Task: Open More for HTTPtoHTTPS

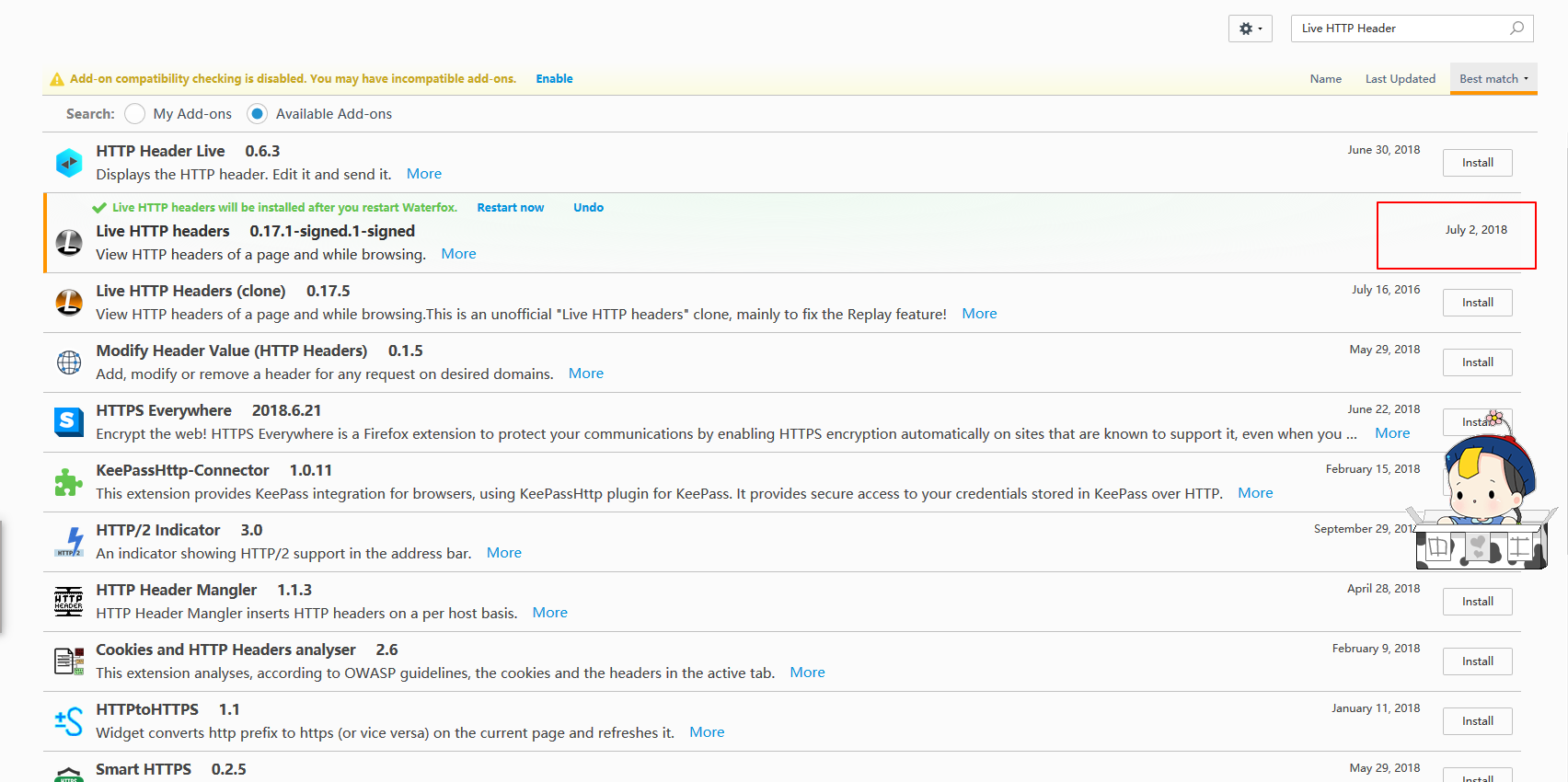Action: click(707, 732)
